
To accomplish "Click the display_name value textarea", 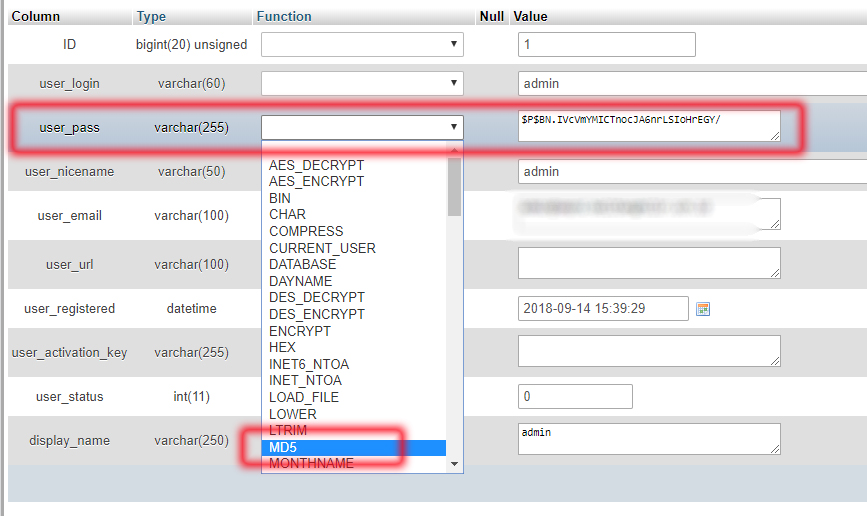I will click(x=648, y=439).
